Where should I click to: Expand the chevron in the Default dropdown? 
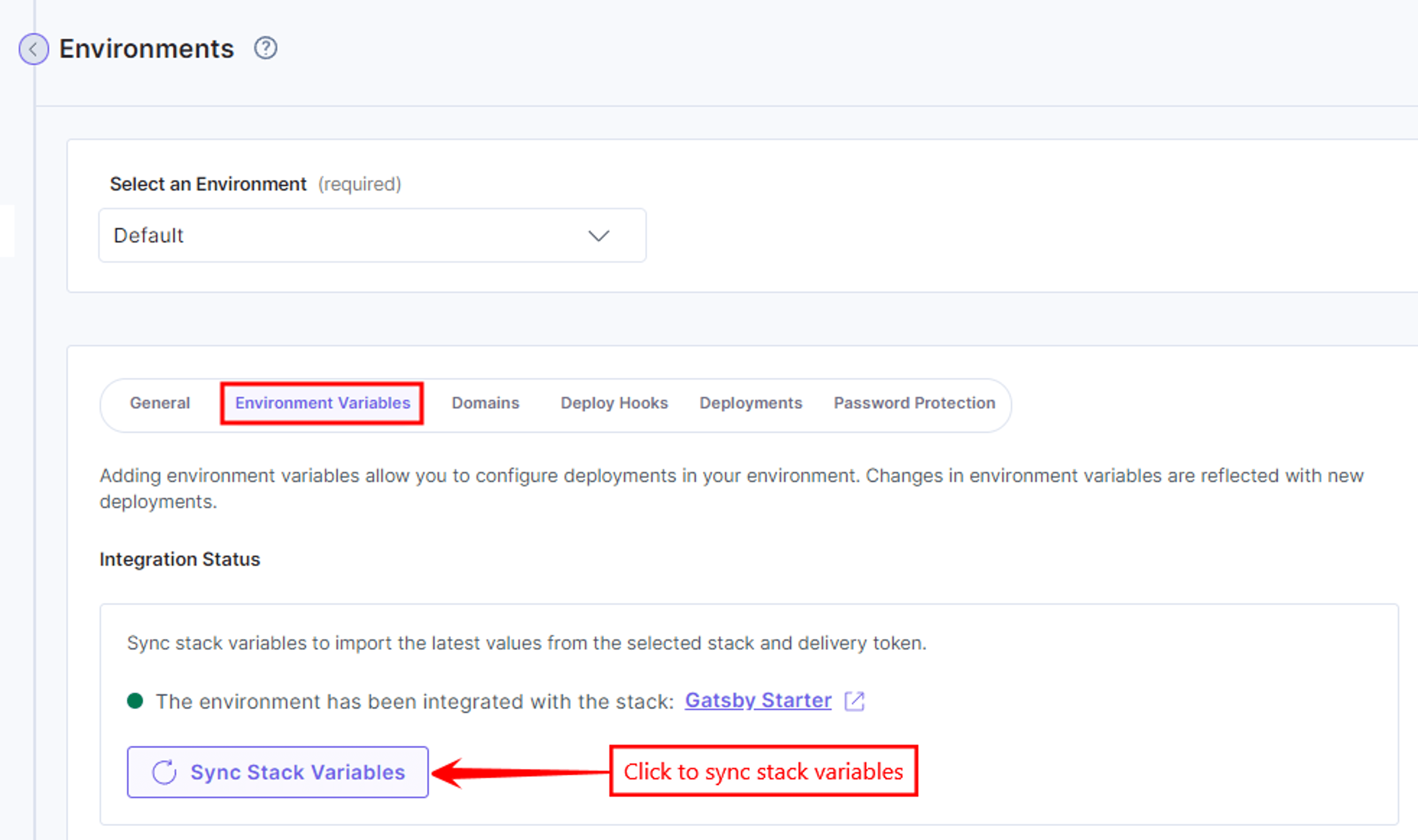pyautogui.click(x=598, y=236)
